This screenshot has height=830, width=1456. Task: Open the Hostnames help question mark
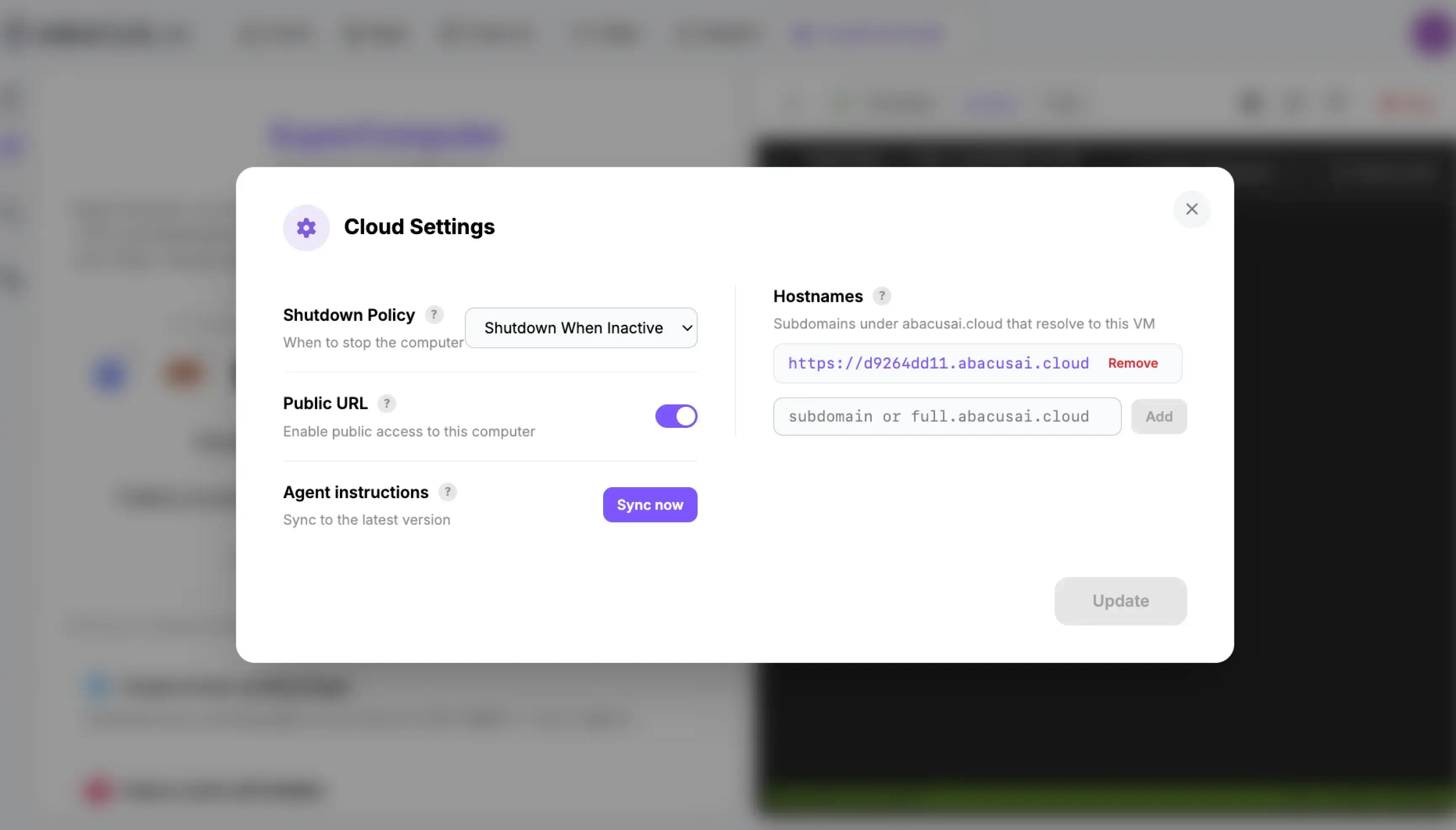coord(882,296)
